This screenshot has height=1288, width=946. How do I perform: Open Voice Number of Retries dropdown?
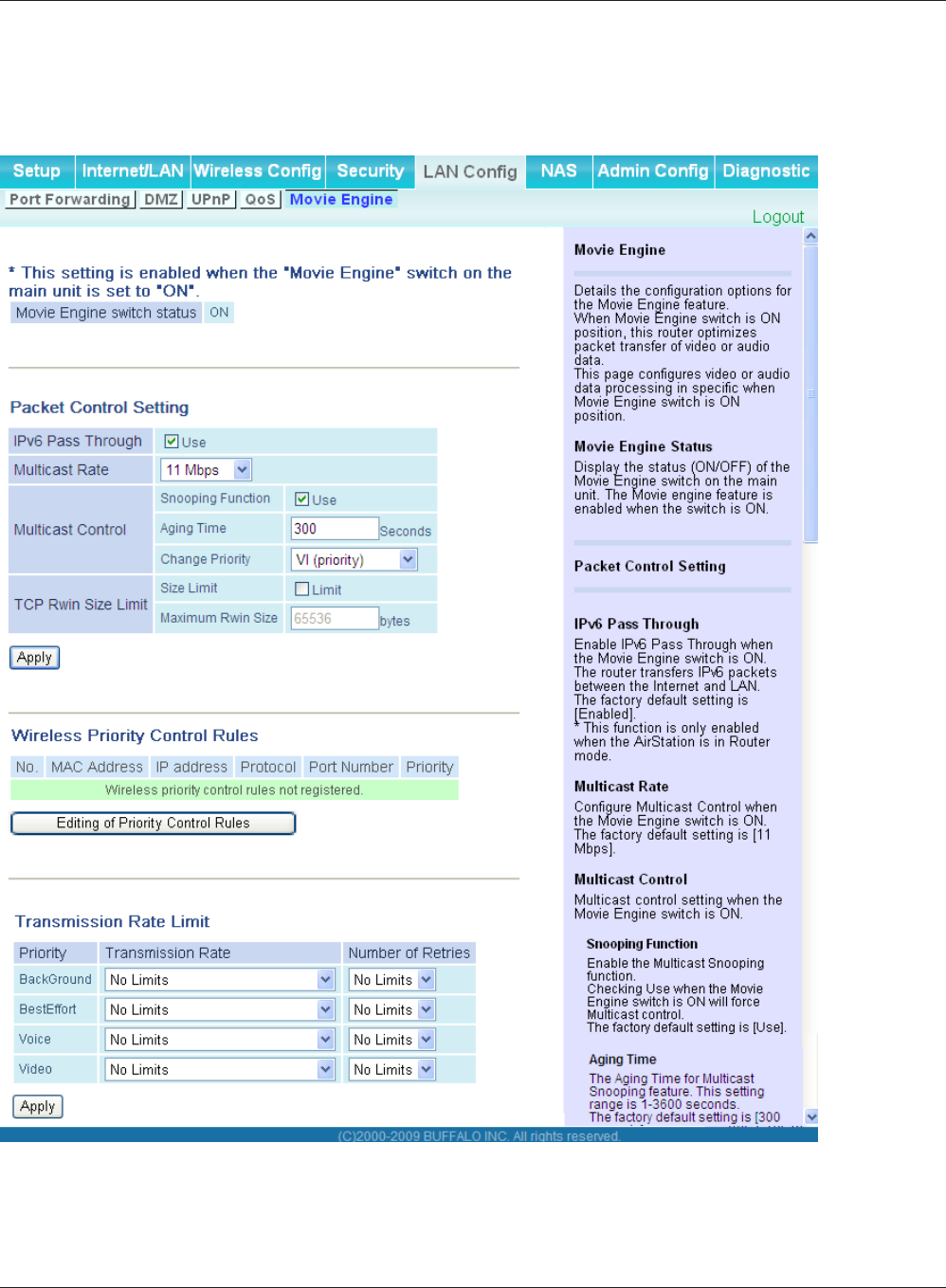392,1040
